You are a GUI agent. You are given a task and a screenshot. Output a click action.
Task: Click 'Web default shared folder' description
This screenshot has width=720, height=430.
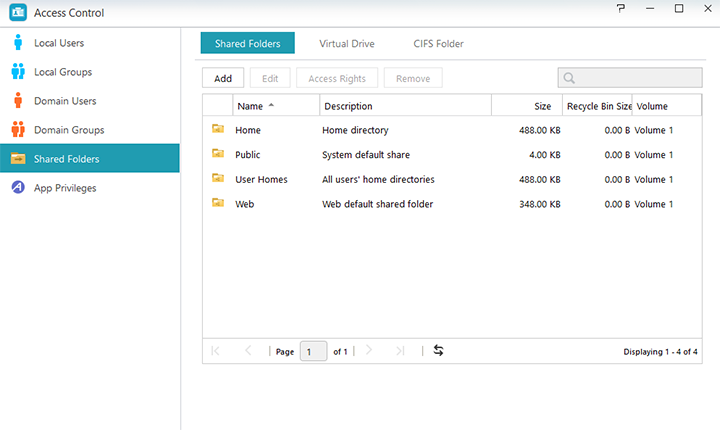(x=377, y=204)
